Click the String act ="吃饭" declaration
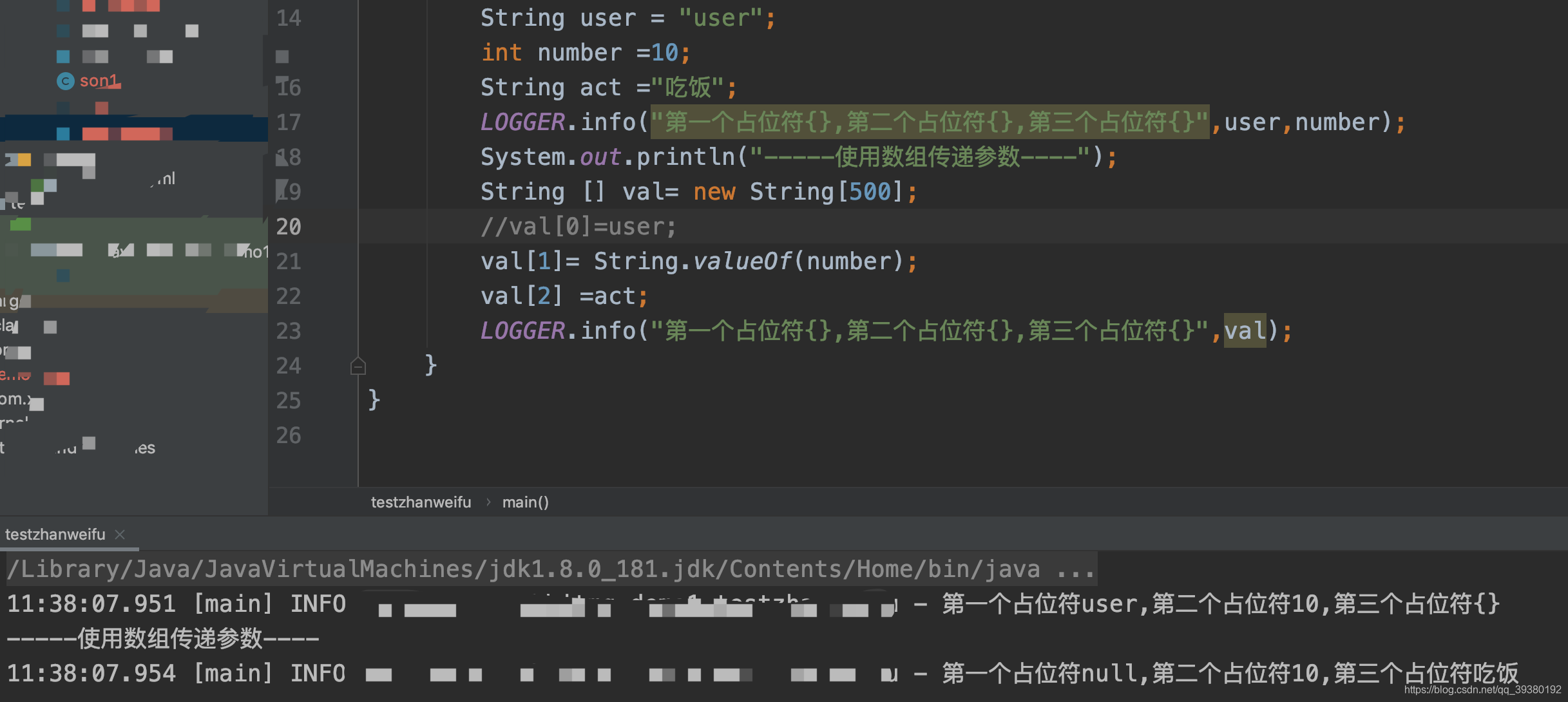Image resolution: width=1568 pixels, height=702 pixels. click(608, 88)
